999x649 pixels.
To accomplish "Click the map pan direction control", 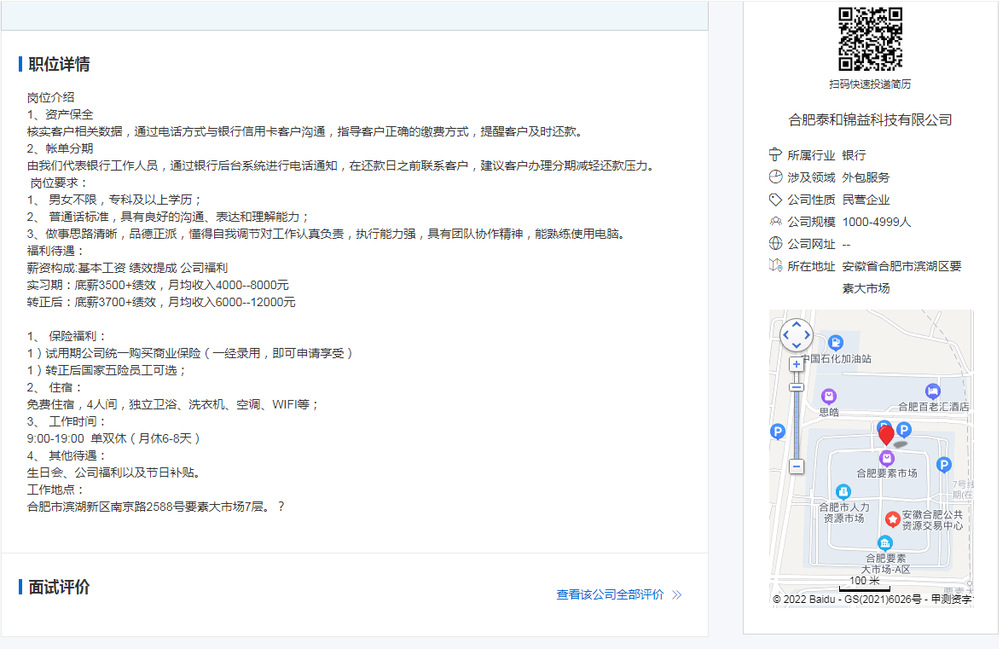I will click(x=796, y=335).
